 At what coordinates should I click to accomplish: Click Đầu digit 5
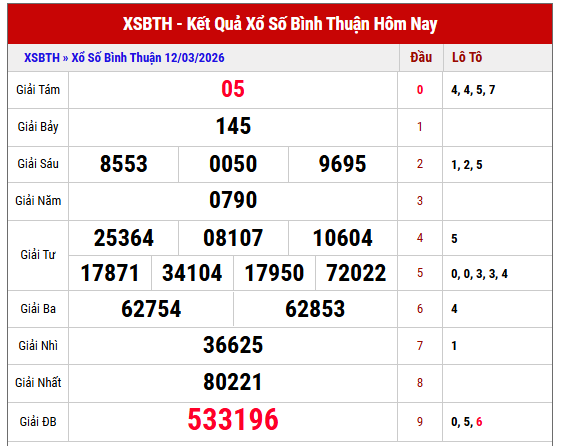coord(420,273)
